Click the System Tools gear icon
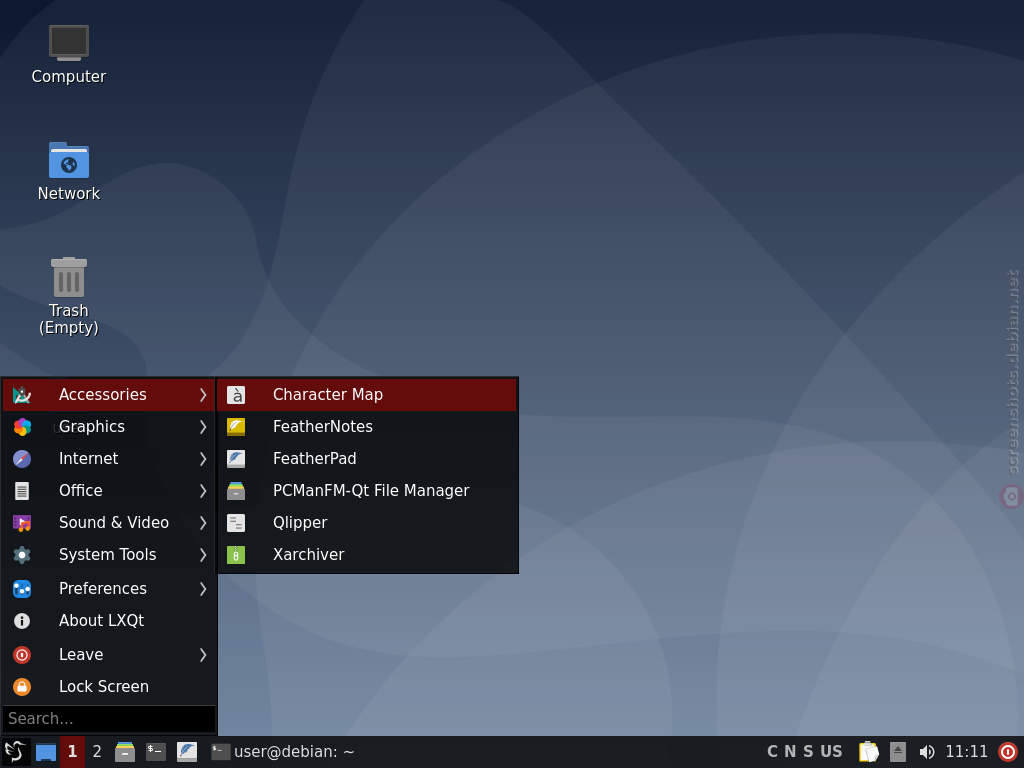The width and height of the screenshot is (1024, 768). click(22, 554)
